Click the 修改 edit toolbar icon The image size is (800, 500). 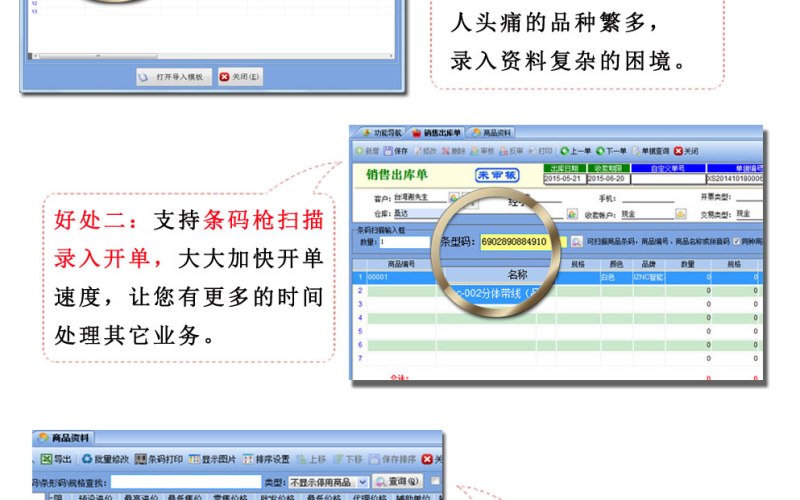(425, 151)
